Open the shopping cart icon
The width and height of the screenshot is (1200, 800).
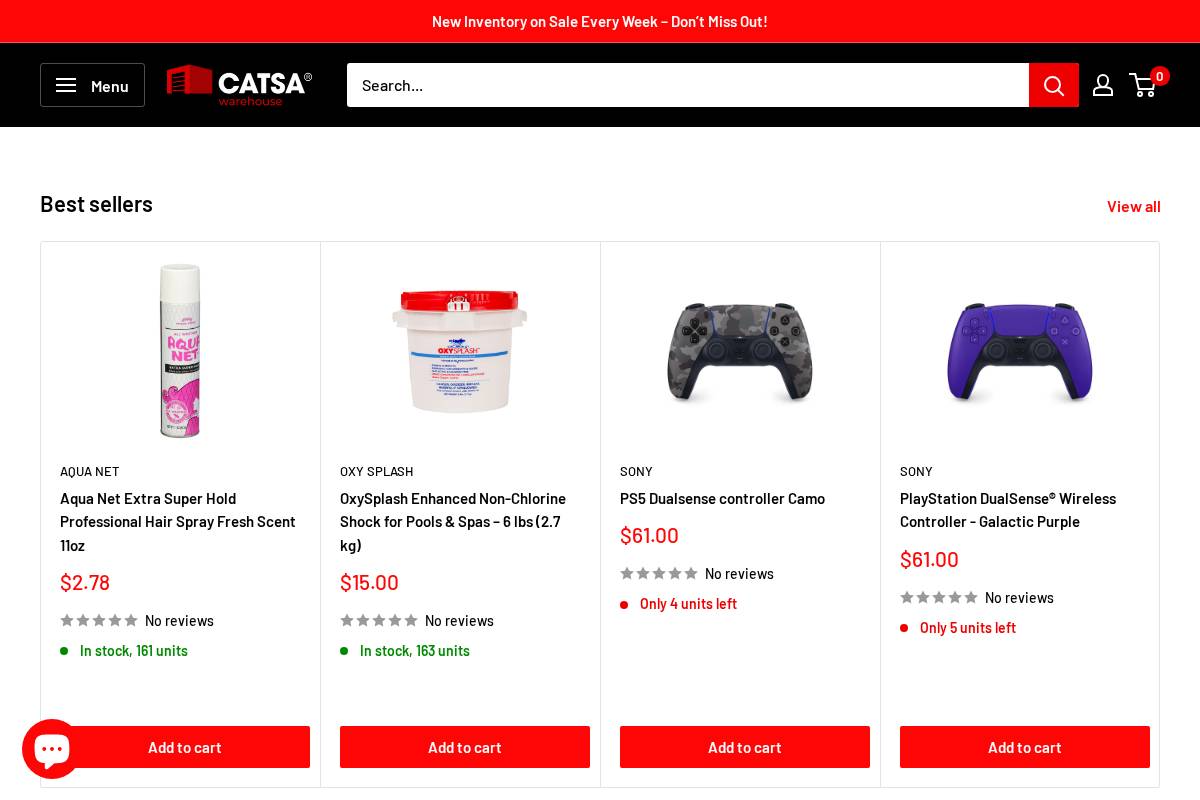click(x=1143, y=85)
